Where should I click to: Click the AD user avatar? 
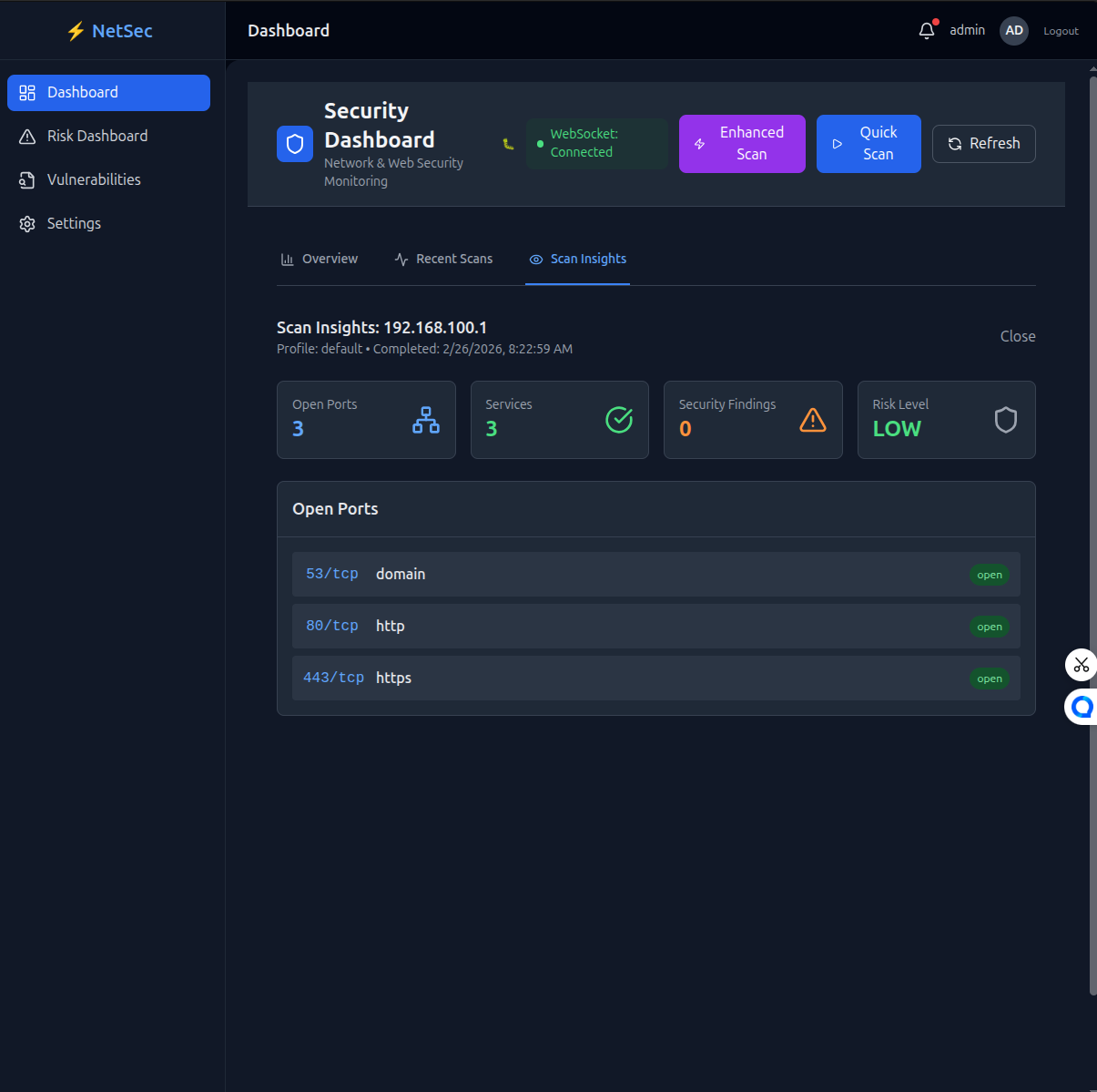[x=1013, y=31]
